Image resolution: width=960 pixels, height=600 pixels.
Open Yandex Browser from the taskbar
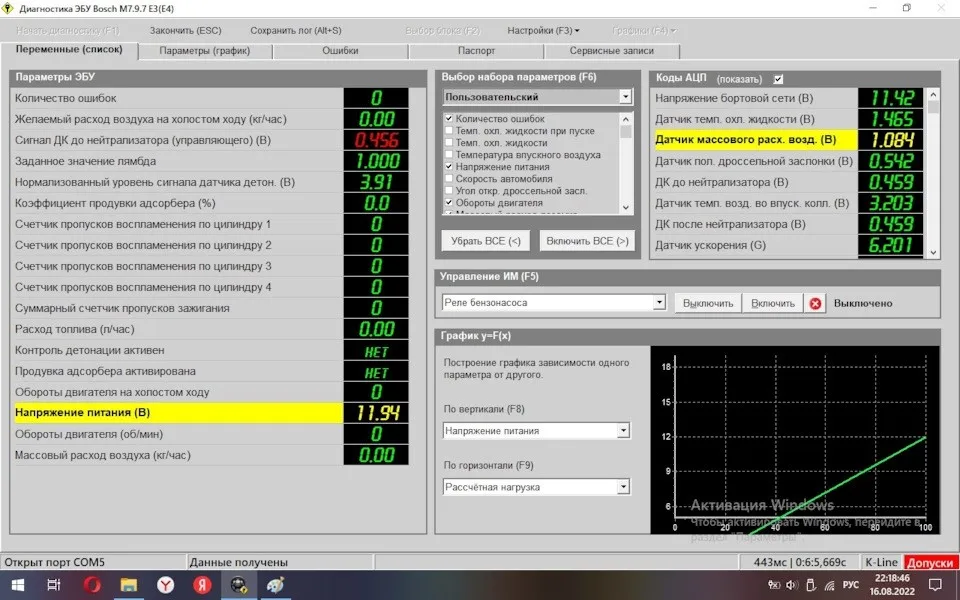(165, 585)
